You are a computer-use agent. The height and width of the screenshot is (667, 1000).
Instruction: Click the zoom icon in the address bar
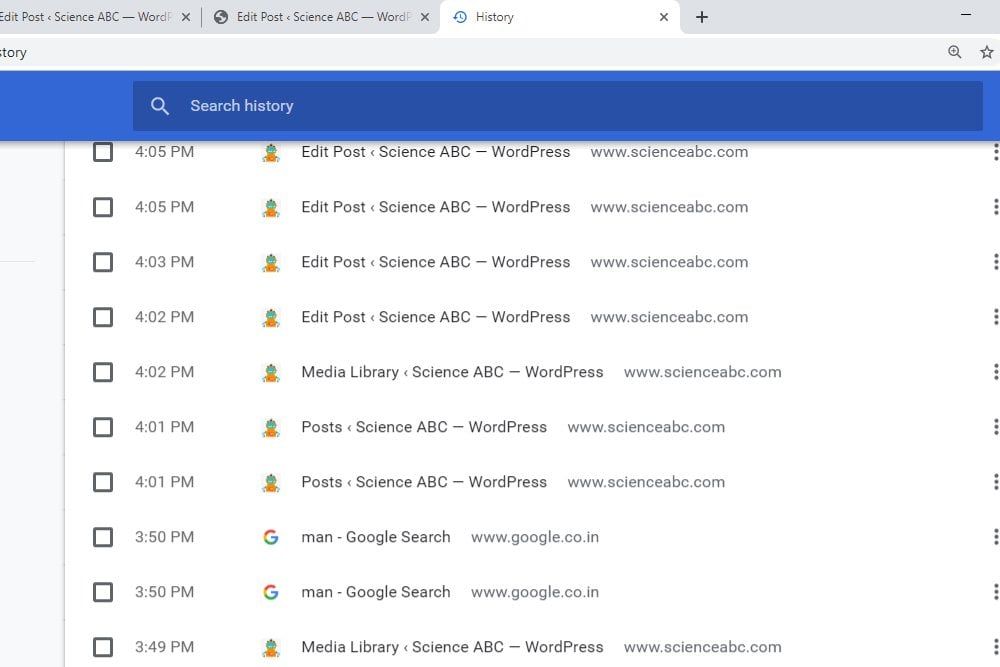955,51
